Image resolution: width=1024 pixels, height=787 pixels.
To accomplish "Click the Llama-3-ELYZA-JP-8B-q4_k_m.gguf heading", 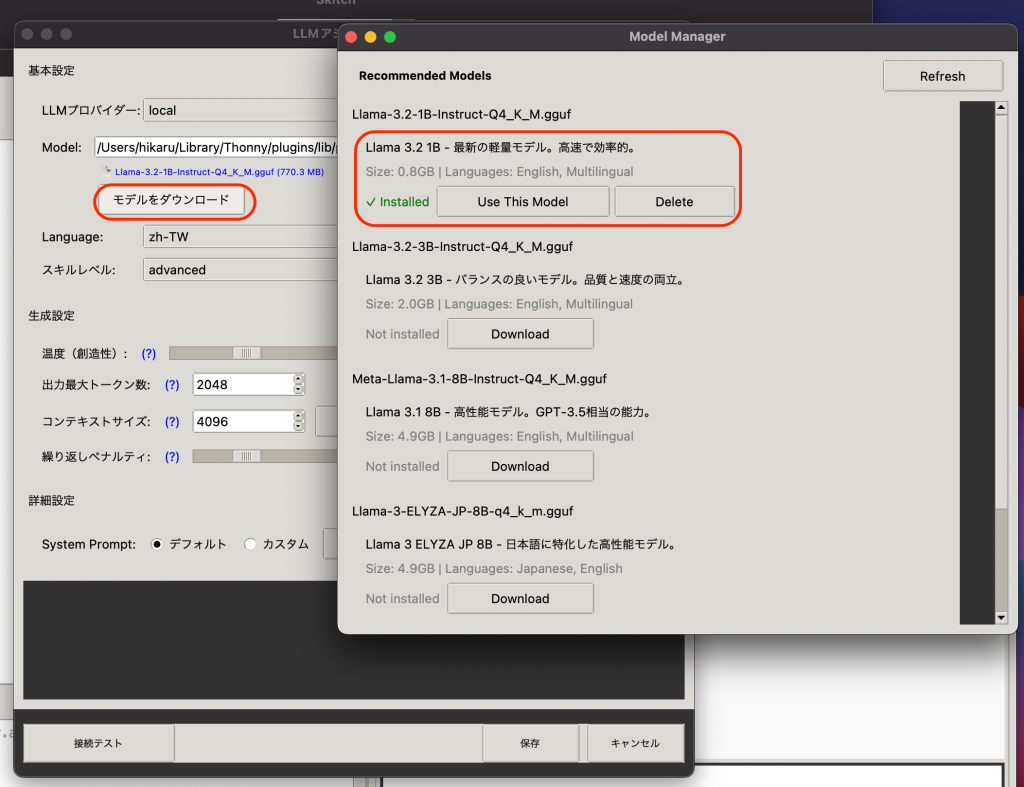I will 462,511.
